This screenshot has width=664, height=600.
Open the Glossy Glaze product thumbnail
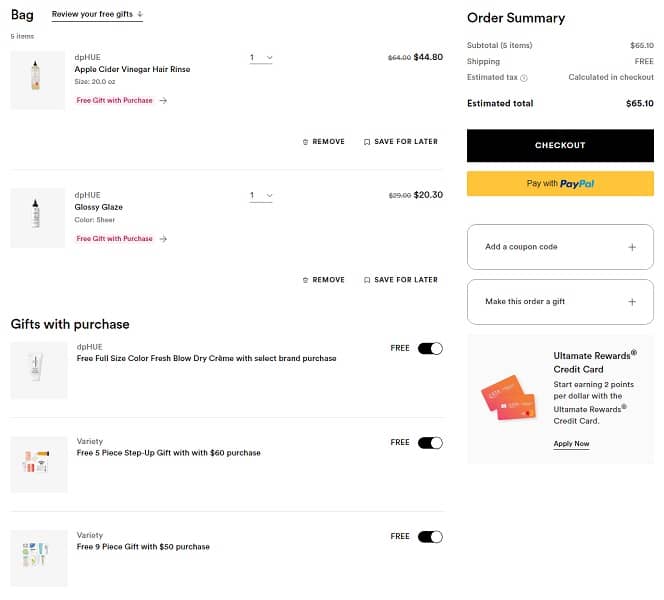click(38, 218)
